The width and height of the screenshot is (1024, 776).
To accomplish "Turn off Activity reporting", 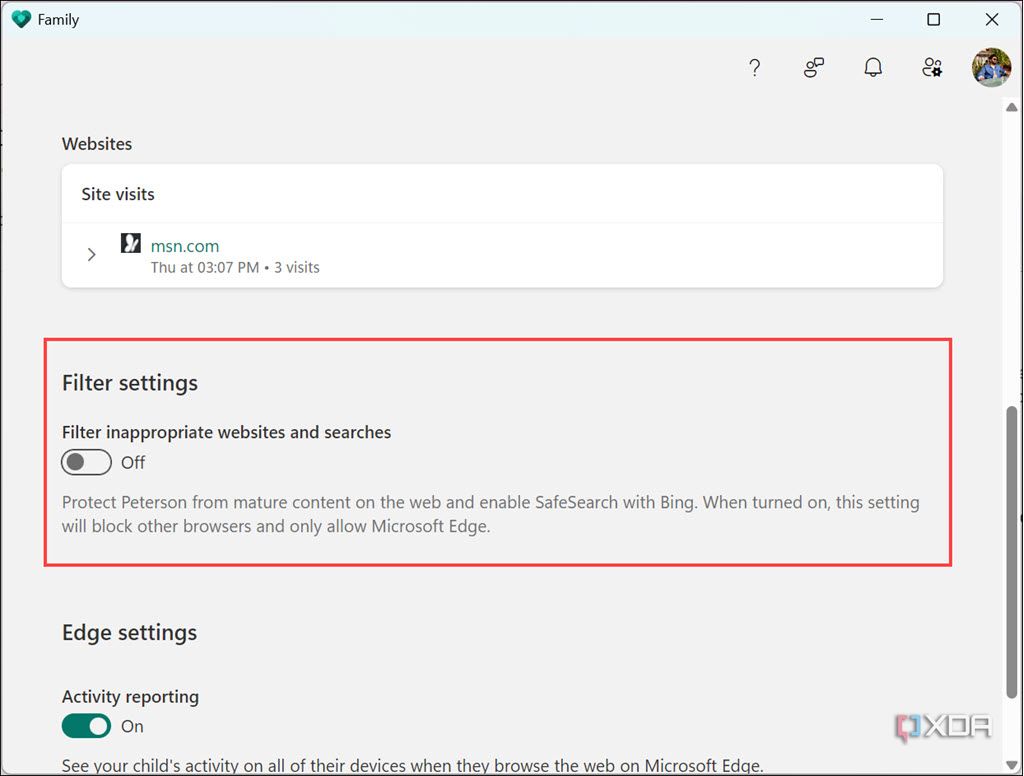I will (x=86, y=726).
